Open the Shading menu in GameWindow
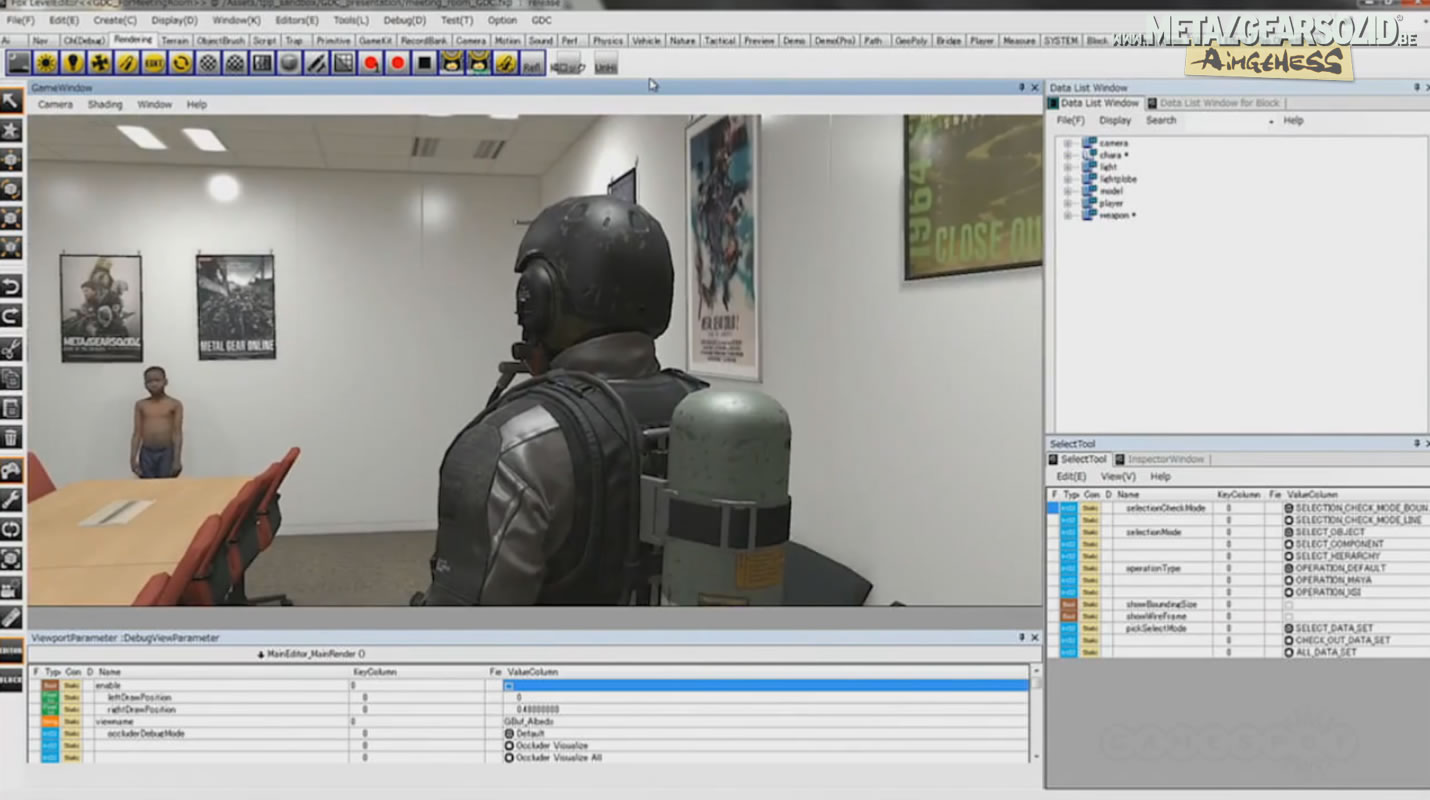 [x=104, y=104]
